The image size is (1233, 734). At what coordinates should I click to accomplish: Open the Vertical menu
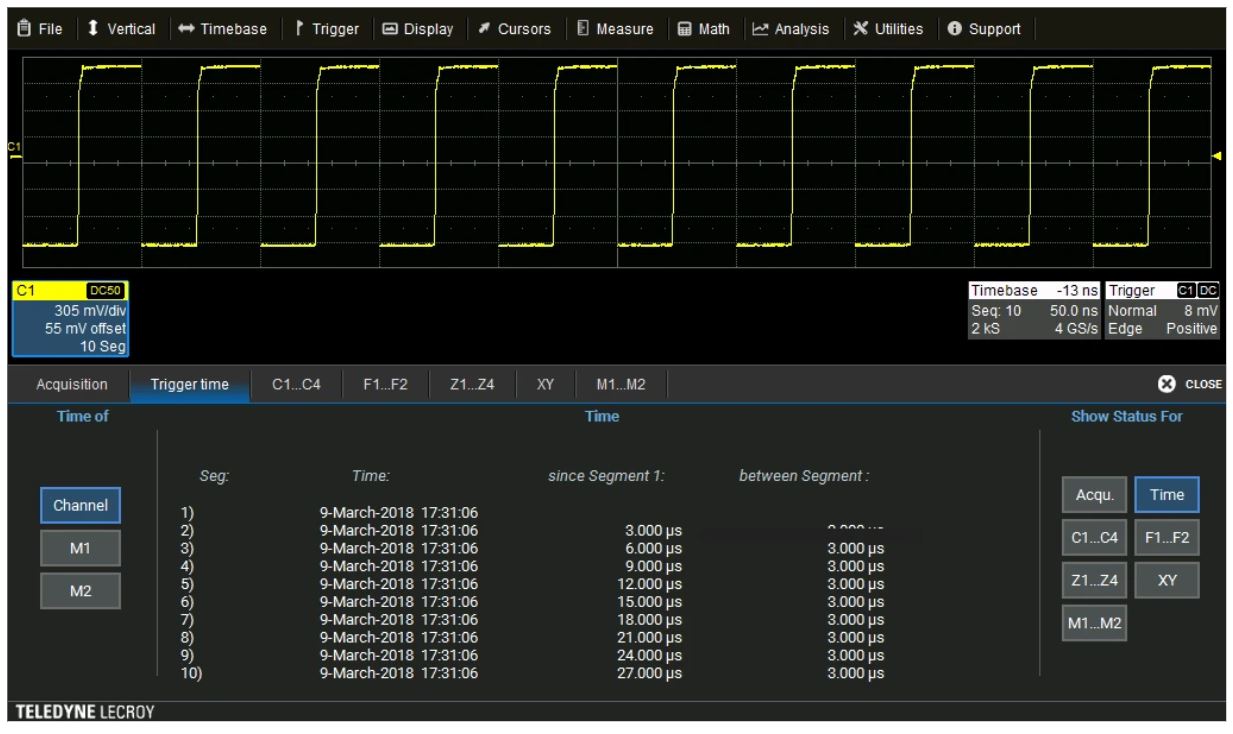[120, 29]
